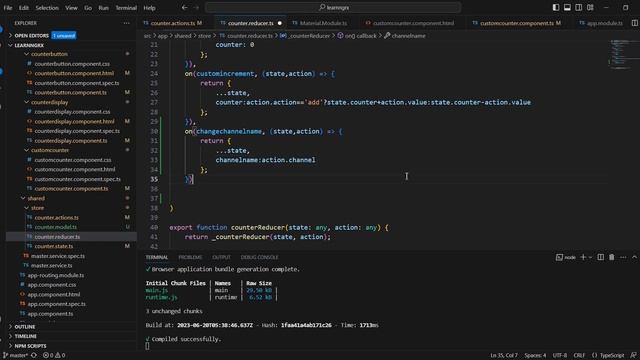
Task: Switch to PROBLEMS panel tab
Action: tap(190, 257)
